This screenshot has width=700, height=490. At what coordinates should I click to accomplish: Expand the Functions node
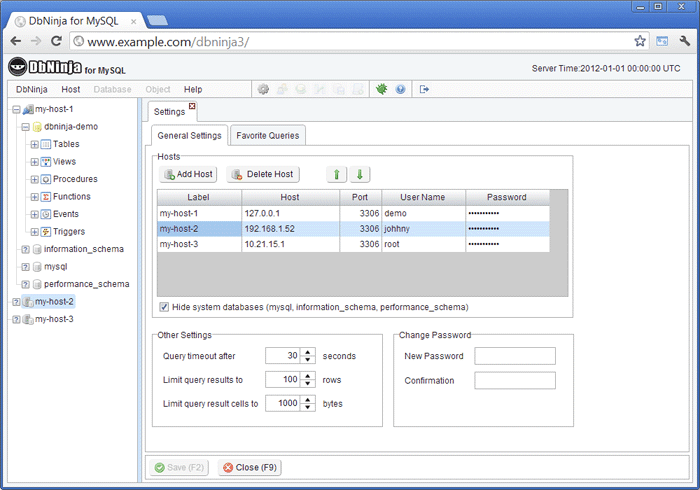pos(34,197)
